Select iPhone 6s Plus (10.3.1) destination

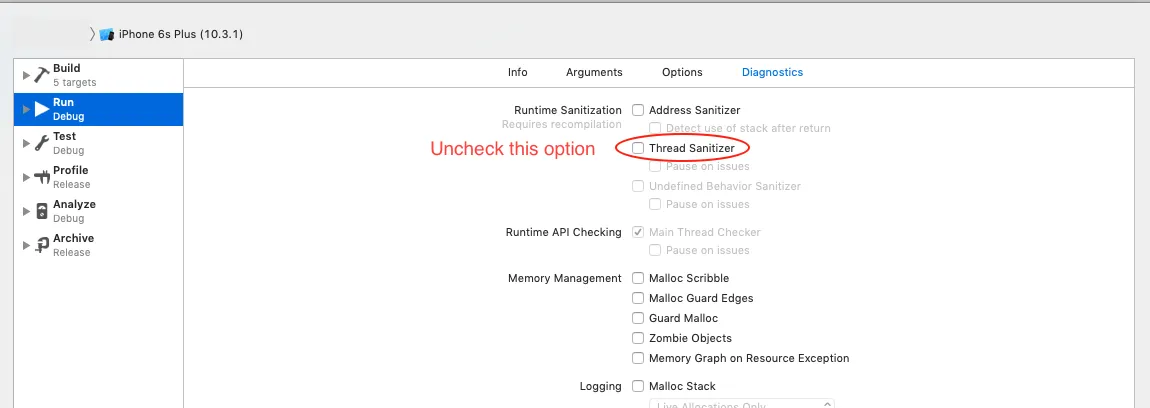(x=180, y=34)
